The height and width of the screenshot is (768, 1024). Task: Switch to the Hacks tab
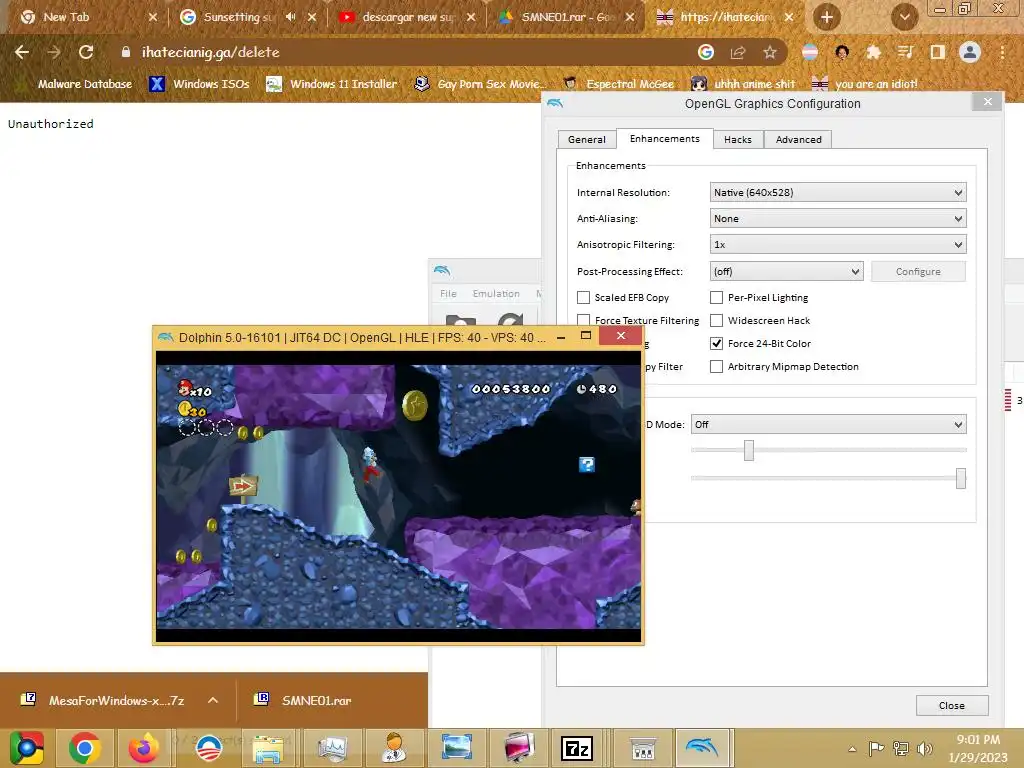tap(738, 140)
